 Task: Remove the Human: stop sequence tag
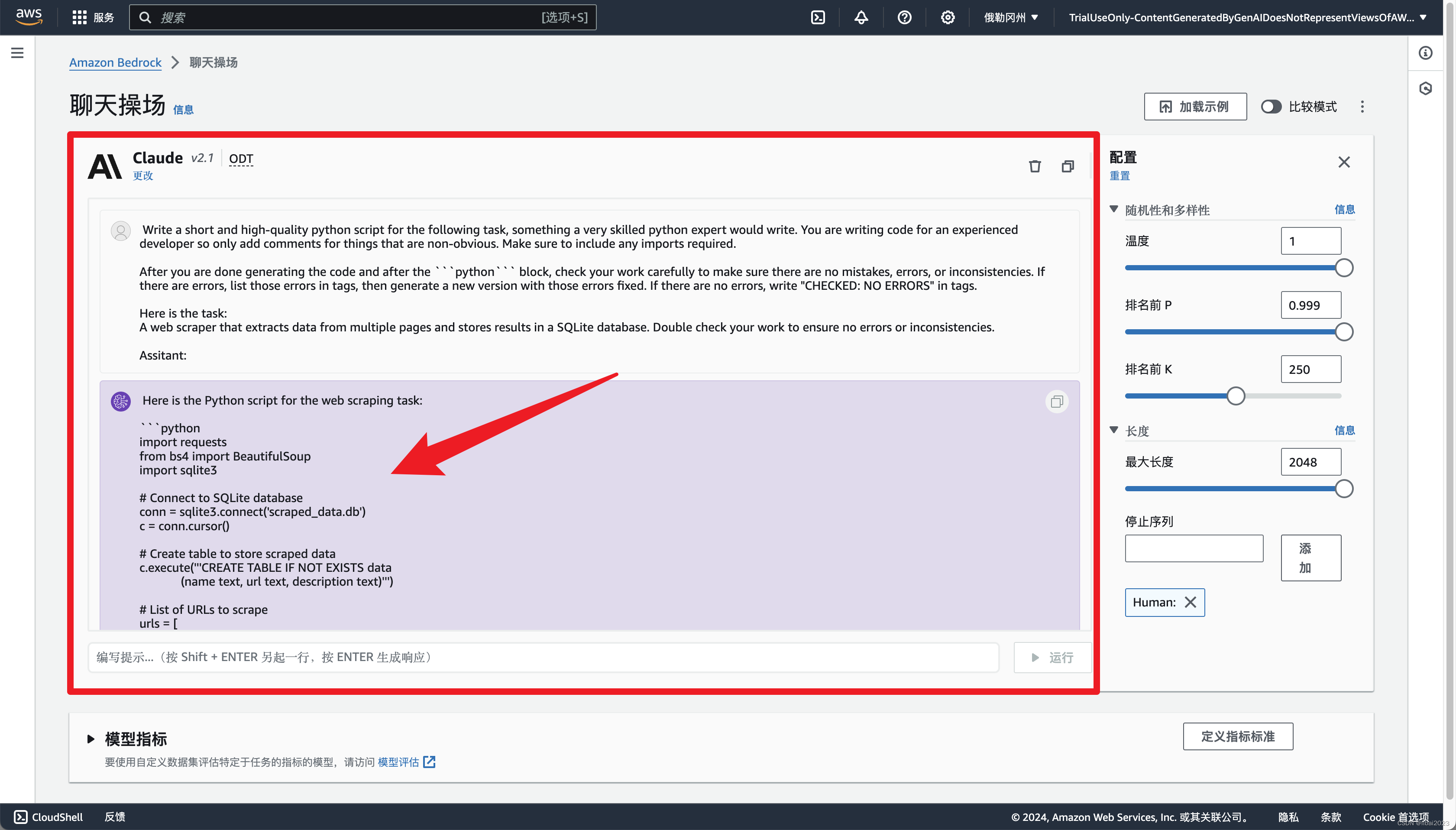(1191, 603)
